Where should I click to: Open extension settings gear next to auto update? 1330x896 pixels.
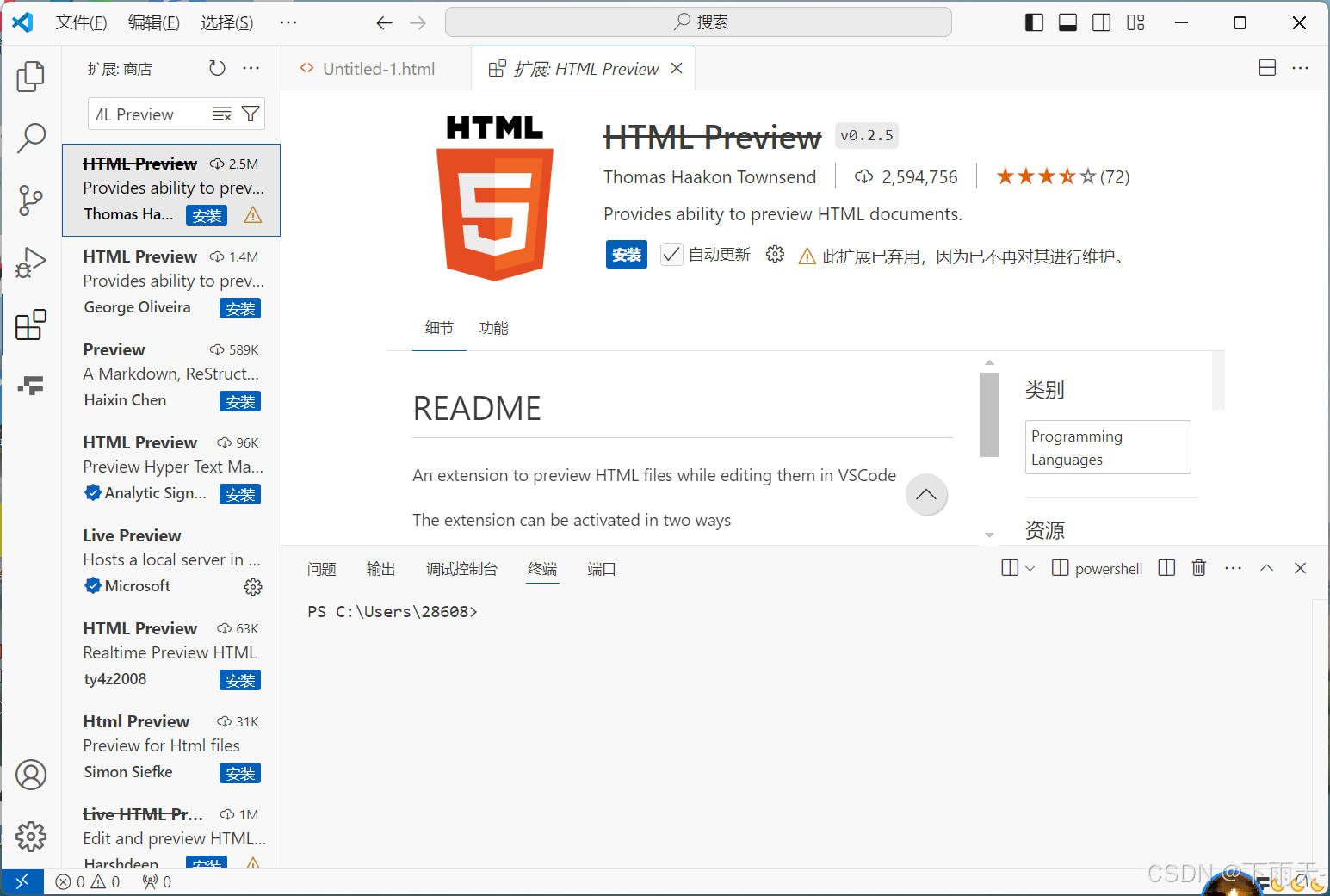pyautogui.click(x=775, y=254)
